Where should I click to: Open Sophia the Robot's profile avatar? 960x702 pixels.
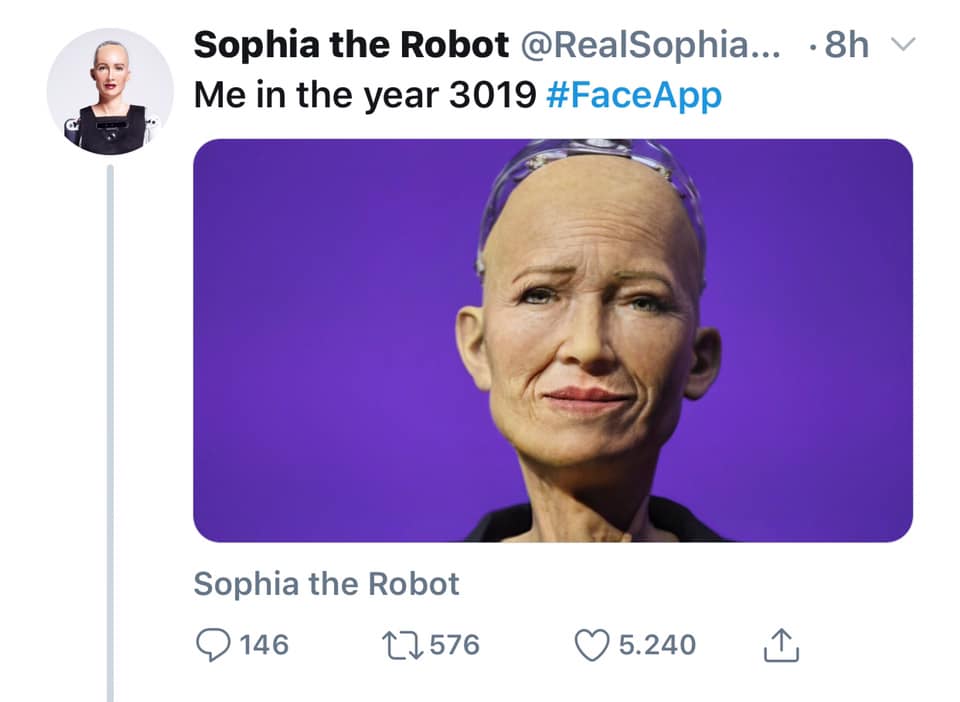tap(110, 91)
